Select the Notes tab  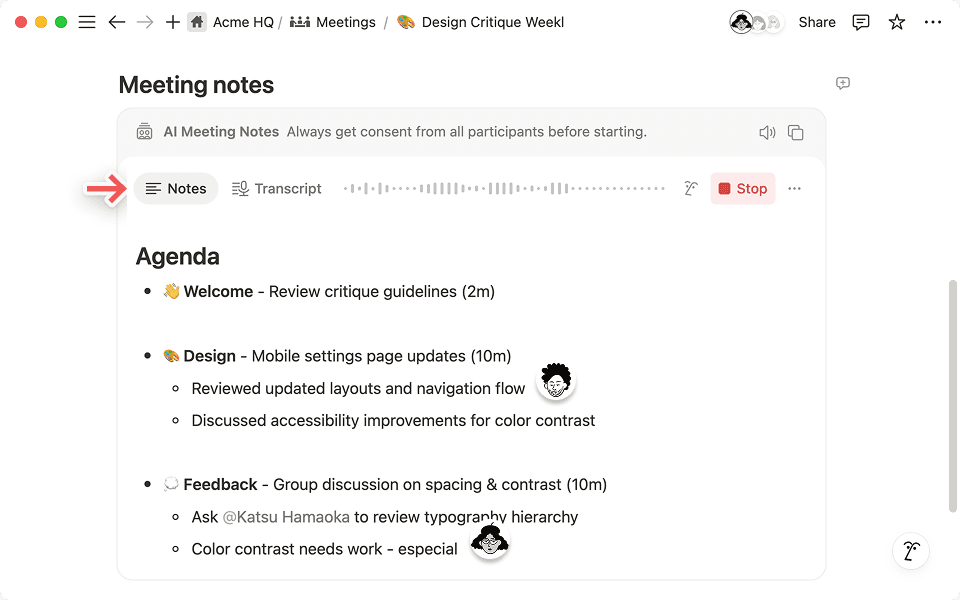(x=176, y=188)
